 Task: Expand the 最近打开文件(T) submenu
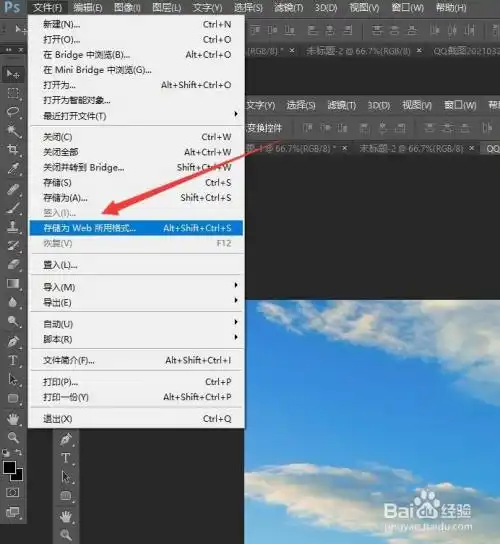click(x=137, y=116)
